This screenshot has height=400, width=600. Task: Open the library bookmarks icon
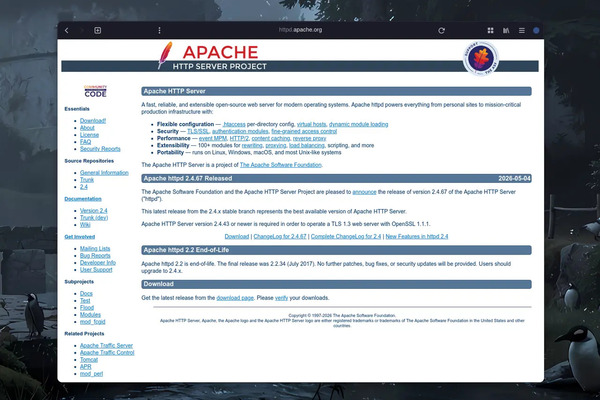[x=506, y=30]
